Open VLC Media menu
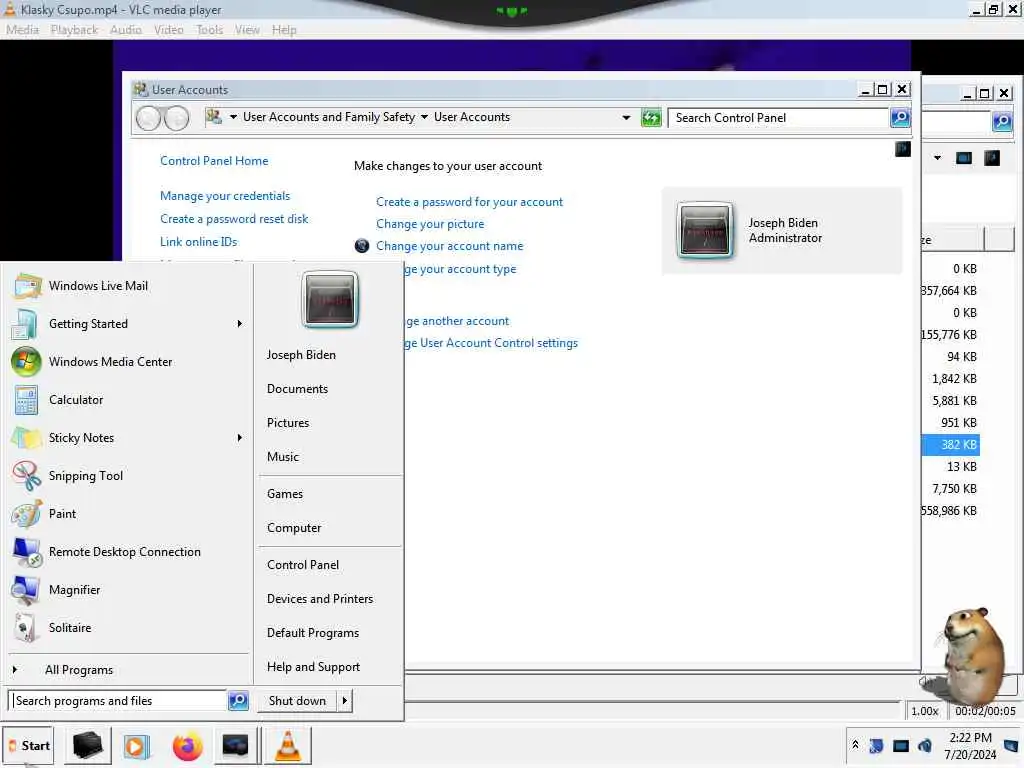 point(23,29)
